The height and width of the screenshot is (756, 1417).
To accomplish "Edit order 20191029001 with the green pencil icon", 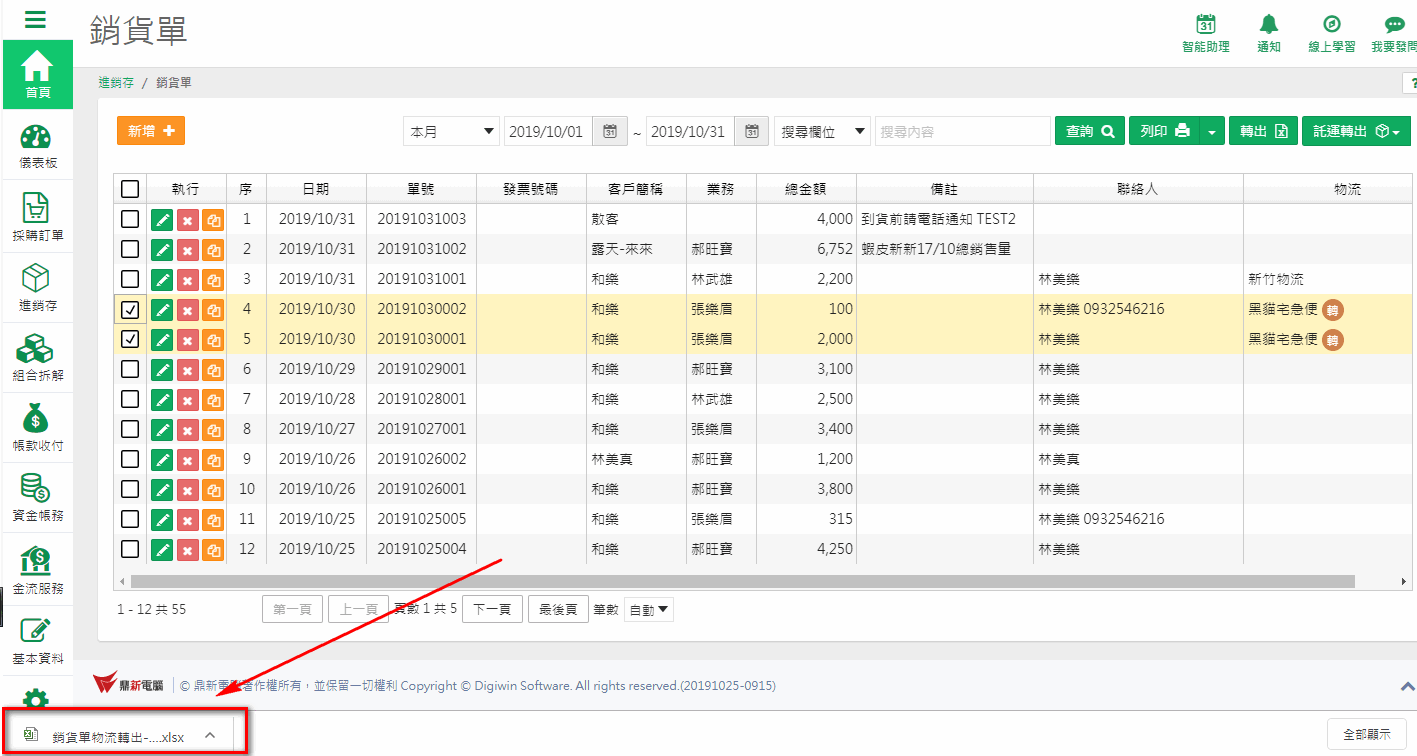I will (162, 370).
